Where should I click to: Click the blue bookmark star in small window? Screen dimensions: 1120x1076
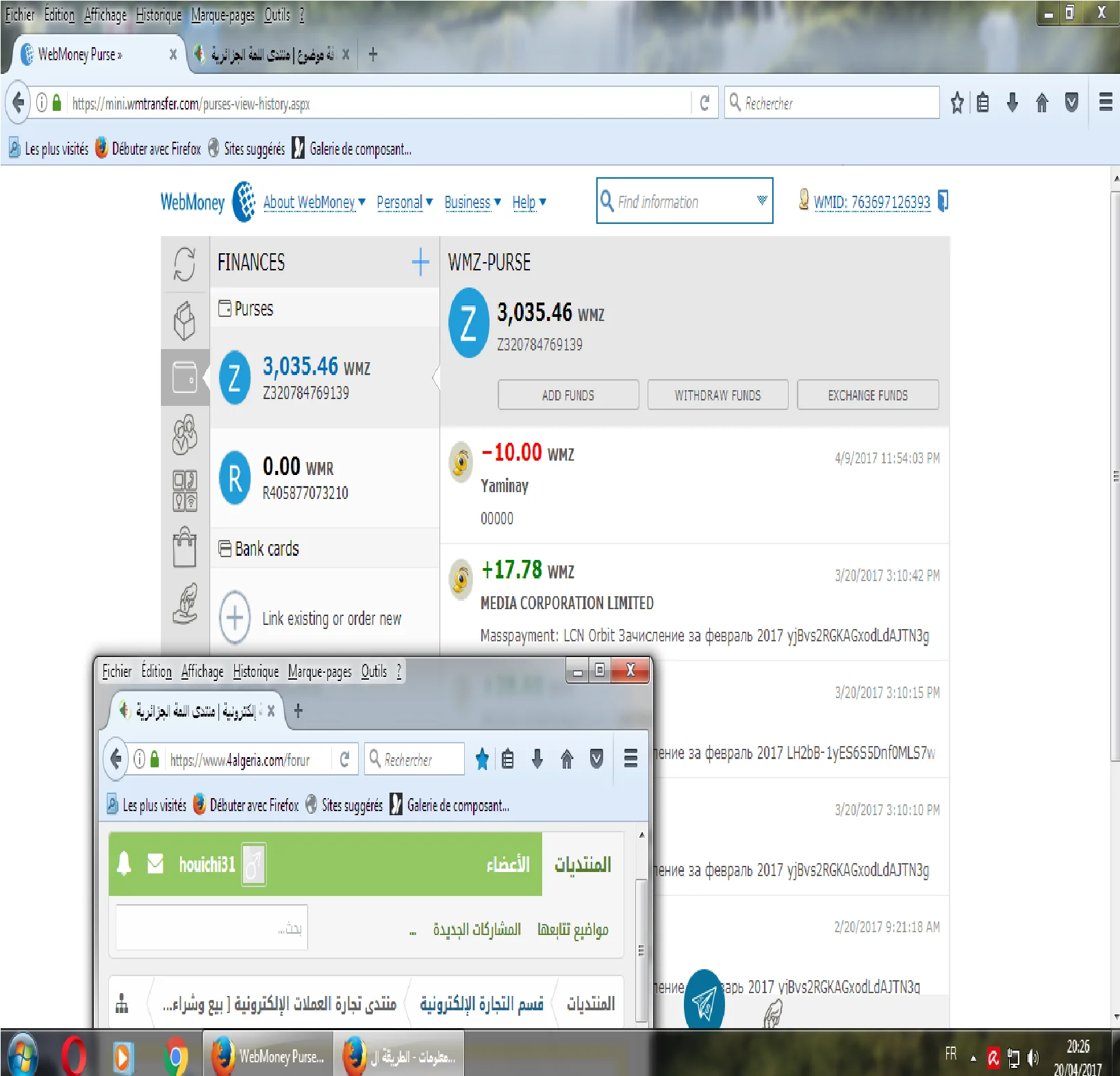tap(482, 759)
